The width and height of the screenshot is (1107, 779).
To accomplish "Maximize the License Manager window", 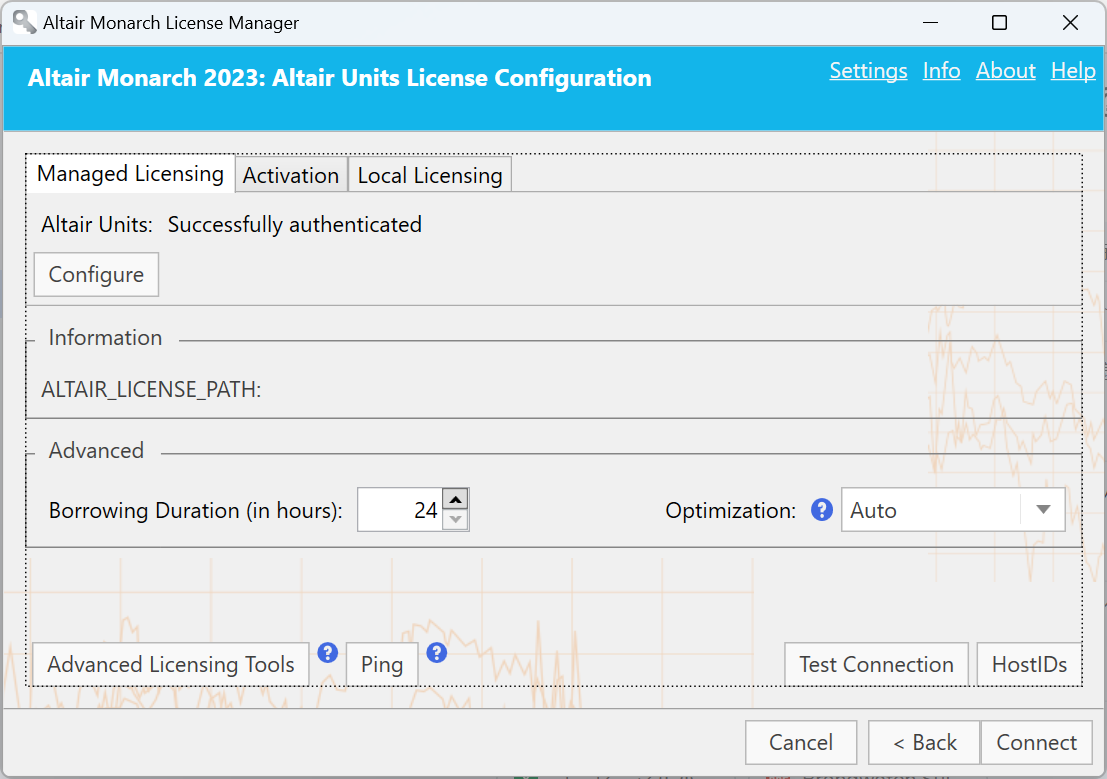I will [1000, 23].
